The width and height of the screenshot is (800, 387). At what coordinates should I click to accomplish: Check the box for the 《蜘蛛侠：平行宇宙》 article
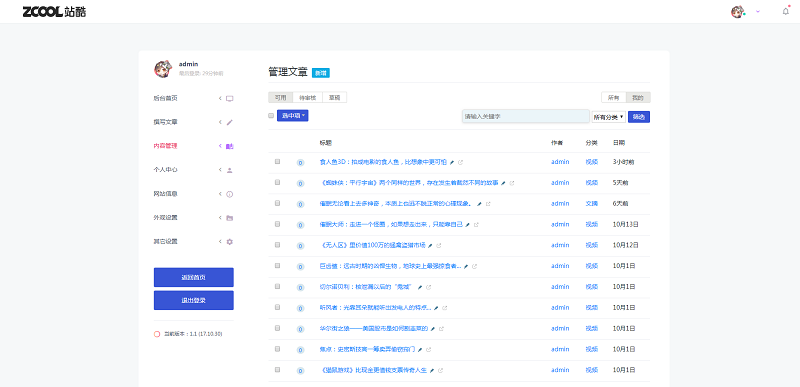click(x=278, y=182)
